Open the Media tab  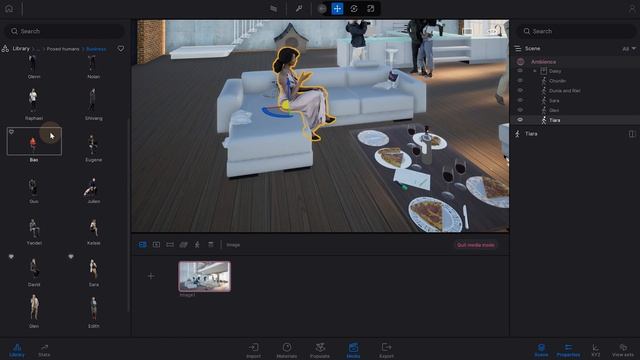click(353, 350)
